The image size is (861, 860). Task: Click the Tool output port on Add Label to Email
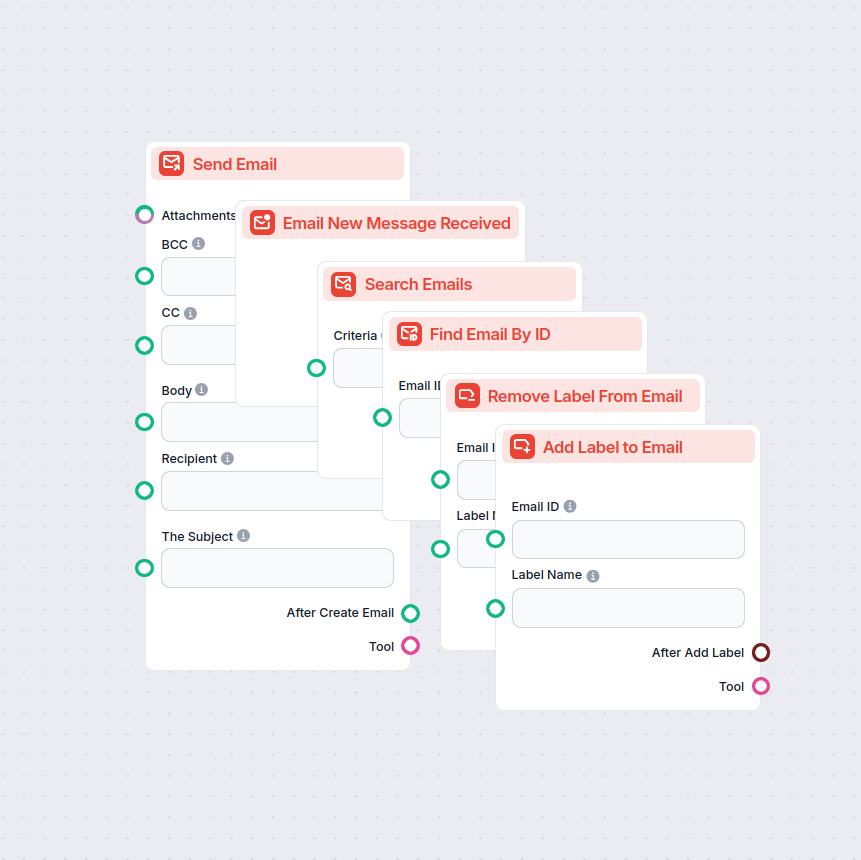tap(760, 686)
